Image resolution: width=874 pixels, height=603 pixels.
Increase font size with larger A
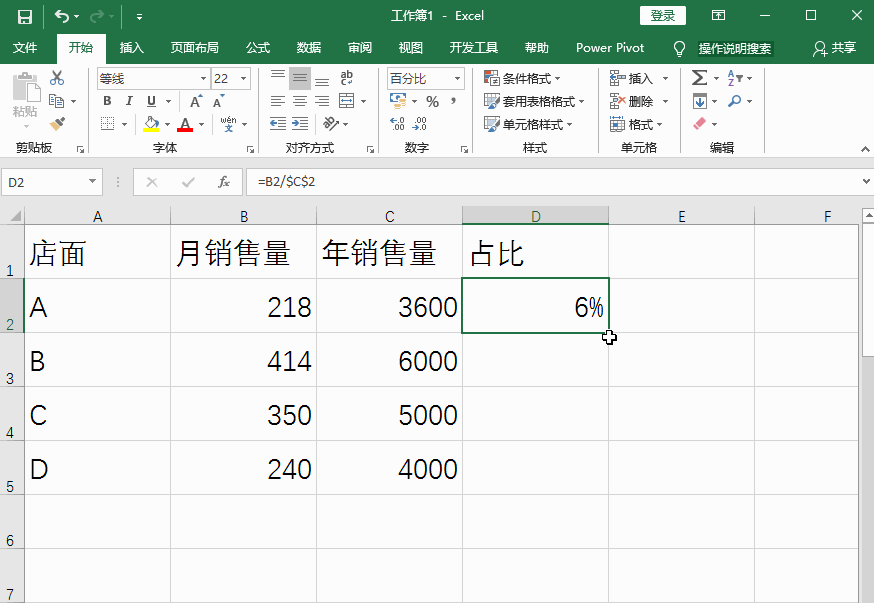pyautogui.click(x=195, y=101)
